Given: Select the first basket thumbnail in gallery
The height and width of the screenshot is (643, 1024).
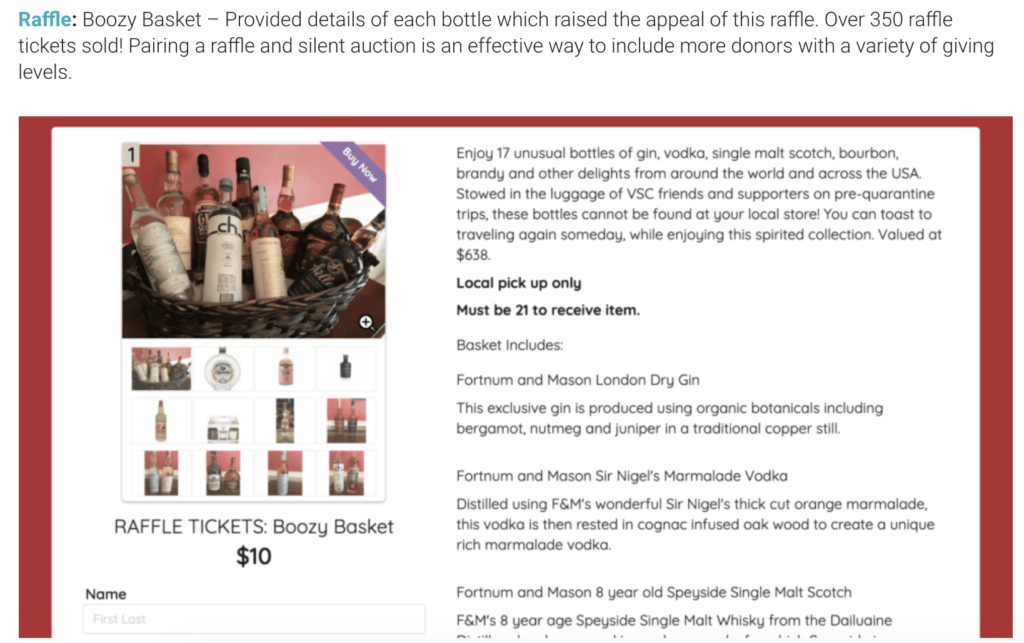Looking at the screenshot, I should point(161,369).
